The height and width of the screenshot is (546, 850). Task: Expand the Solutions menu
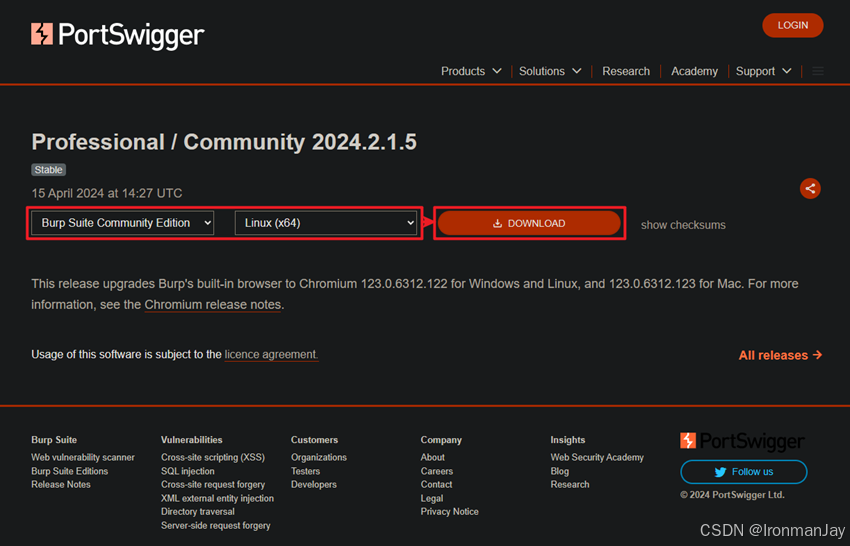[x=550, y=71]
